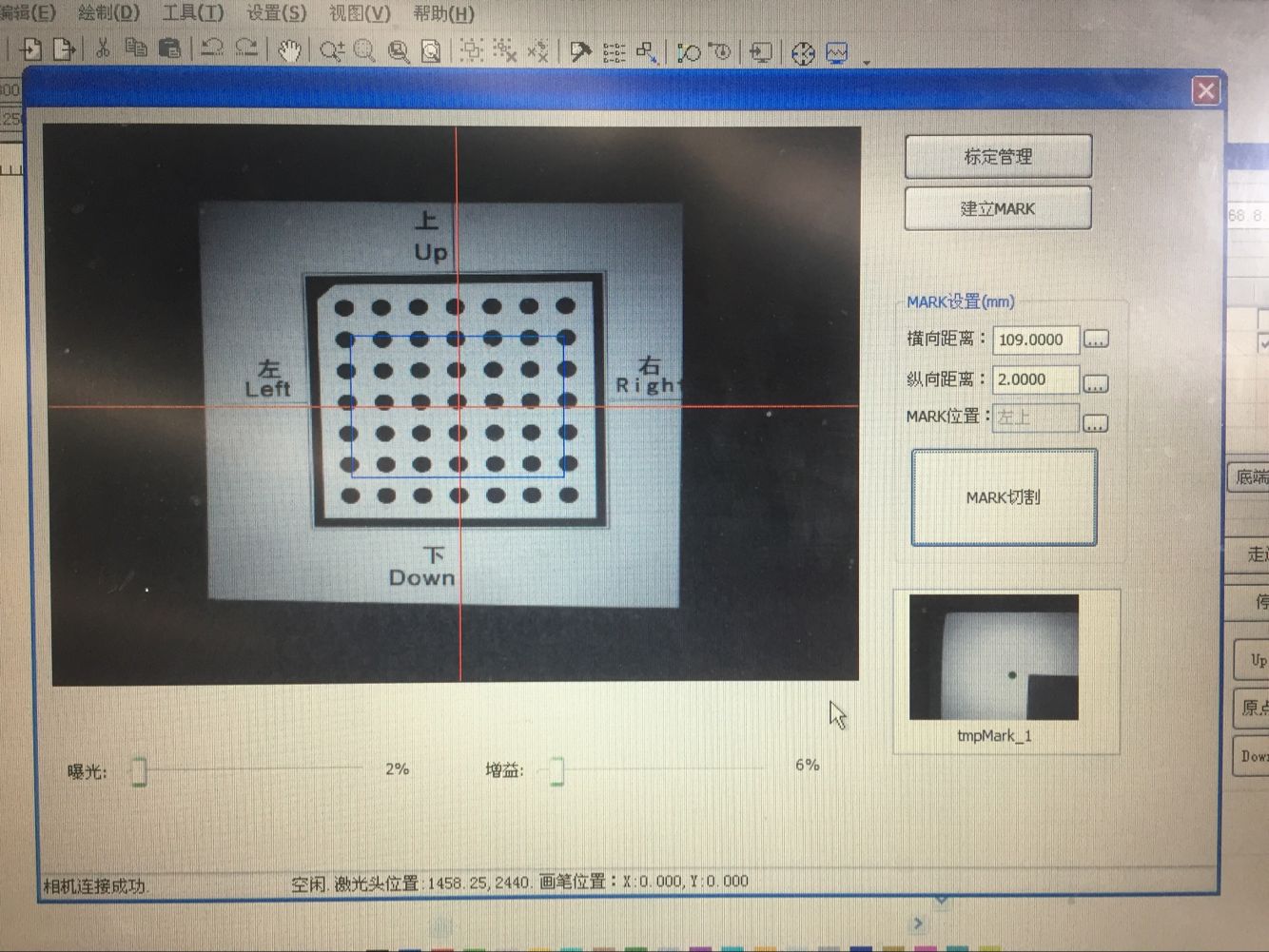The height and width of the screenshot is (952, 1269).
Task: Click the 标定管理 button
Action: [x=997, y=157]
